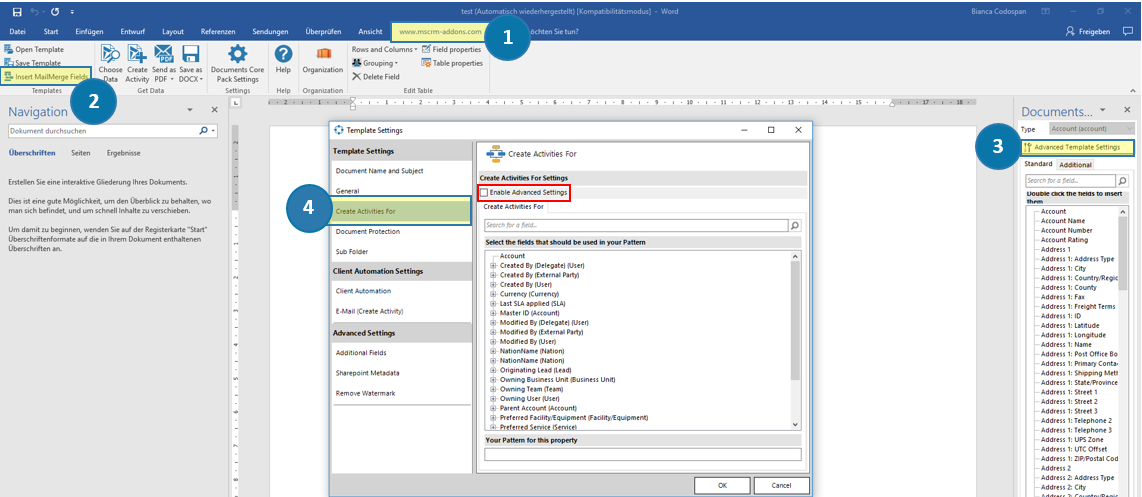Expand Created By (Delegate) (User) node
The image size is (1142, 497).
click(x=495, y=266)
